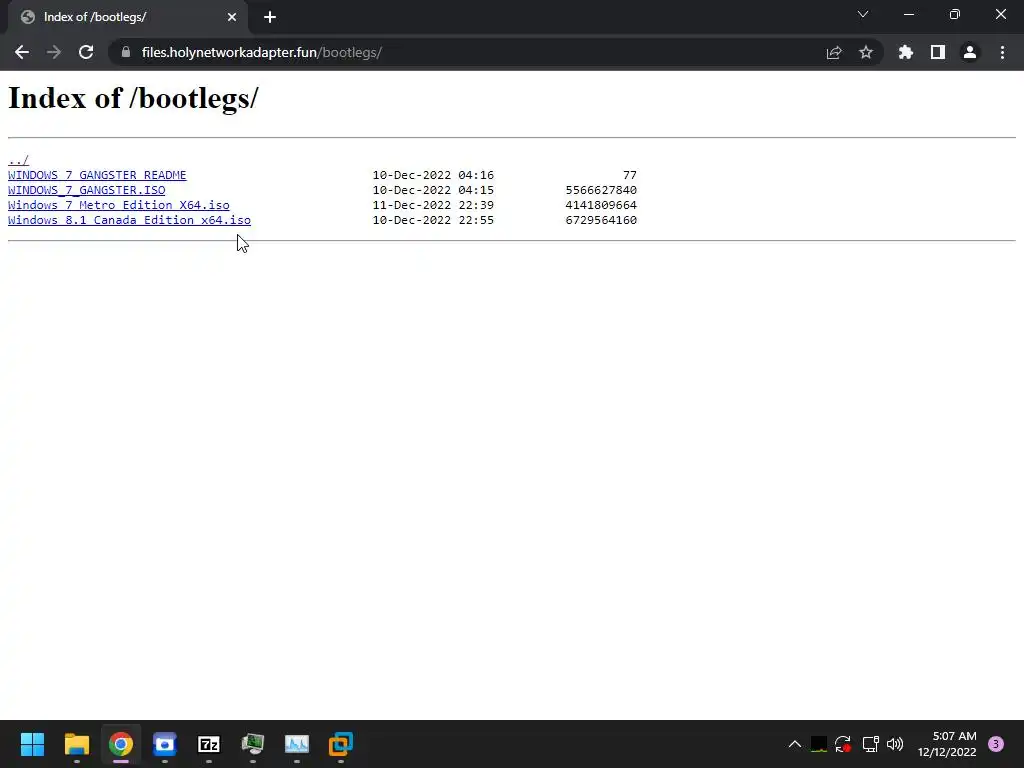
Task: Open the volume control in the tray
Action: click(895, 744)
